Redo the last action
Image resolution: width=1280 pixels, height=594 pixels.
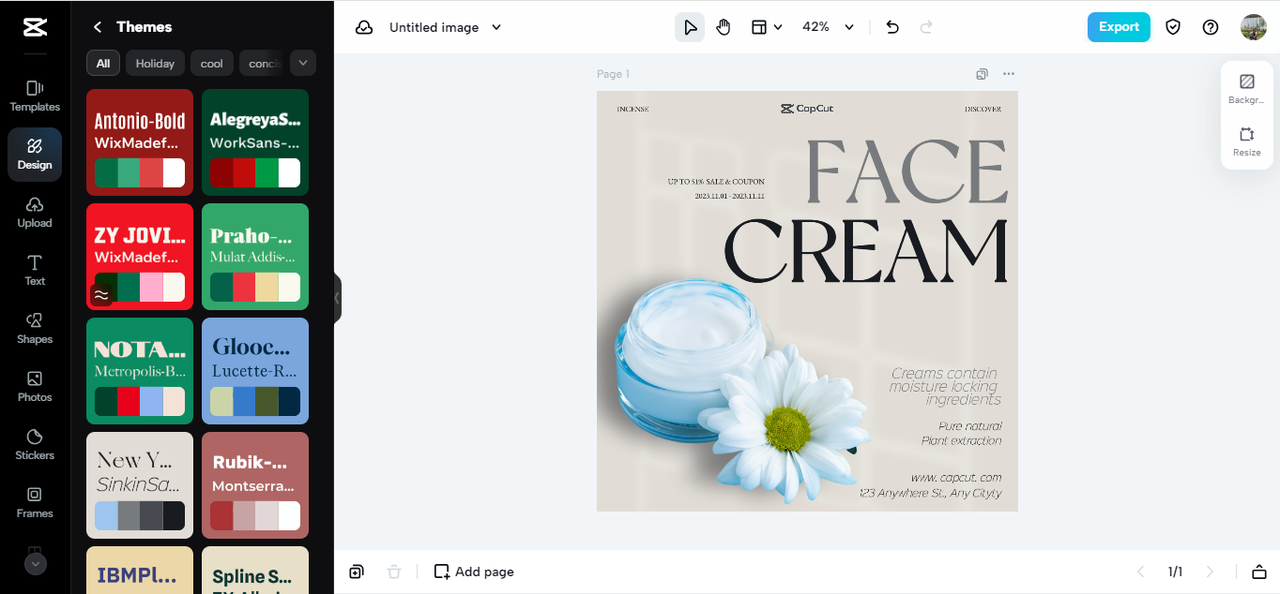pyautogui.click(x=926, y=27)
